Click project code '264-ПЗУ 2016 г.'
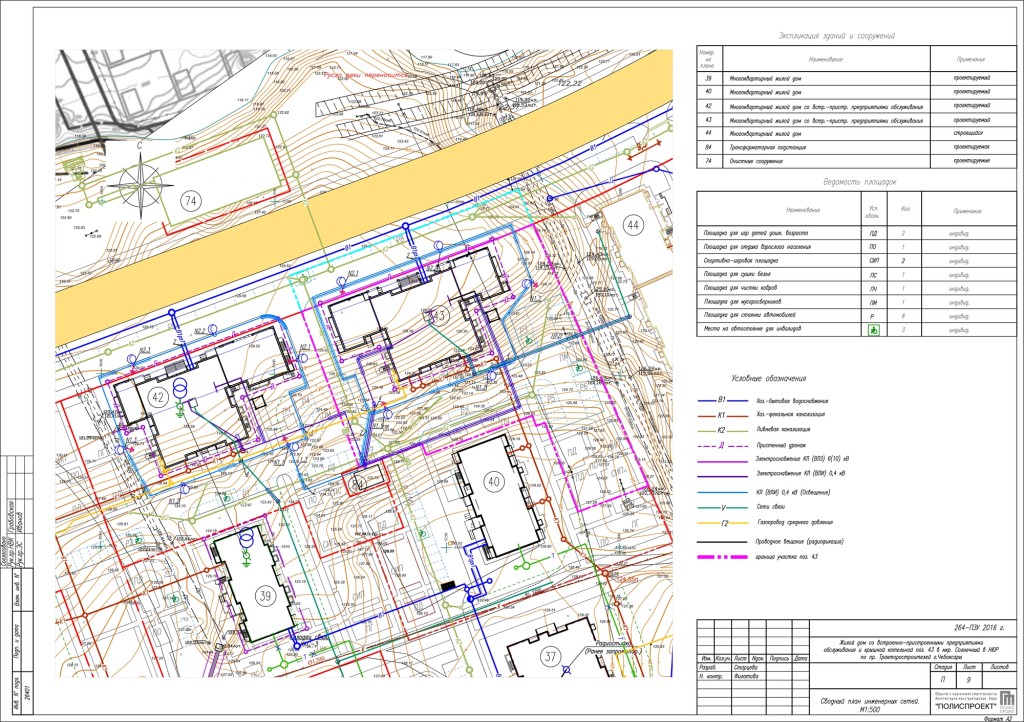This screenshot has width=1024, height=722. pyautogui.click(x=979, y=628)
